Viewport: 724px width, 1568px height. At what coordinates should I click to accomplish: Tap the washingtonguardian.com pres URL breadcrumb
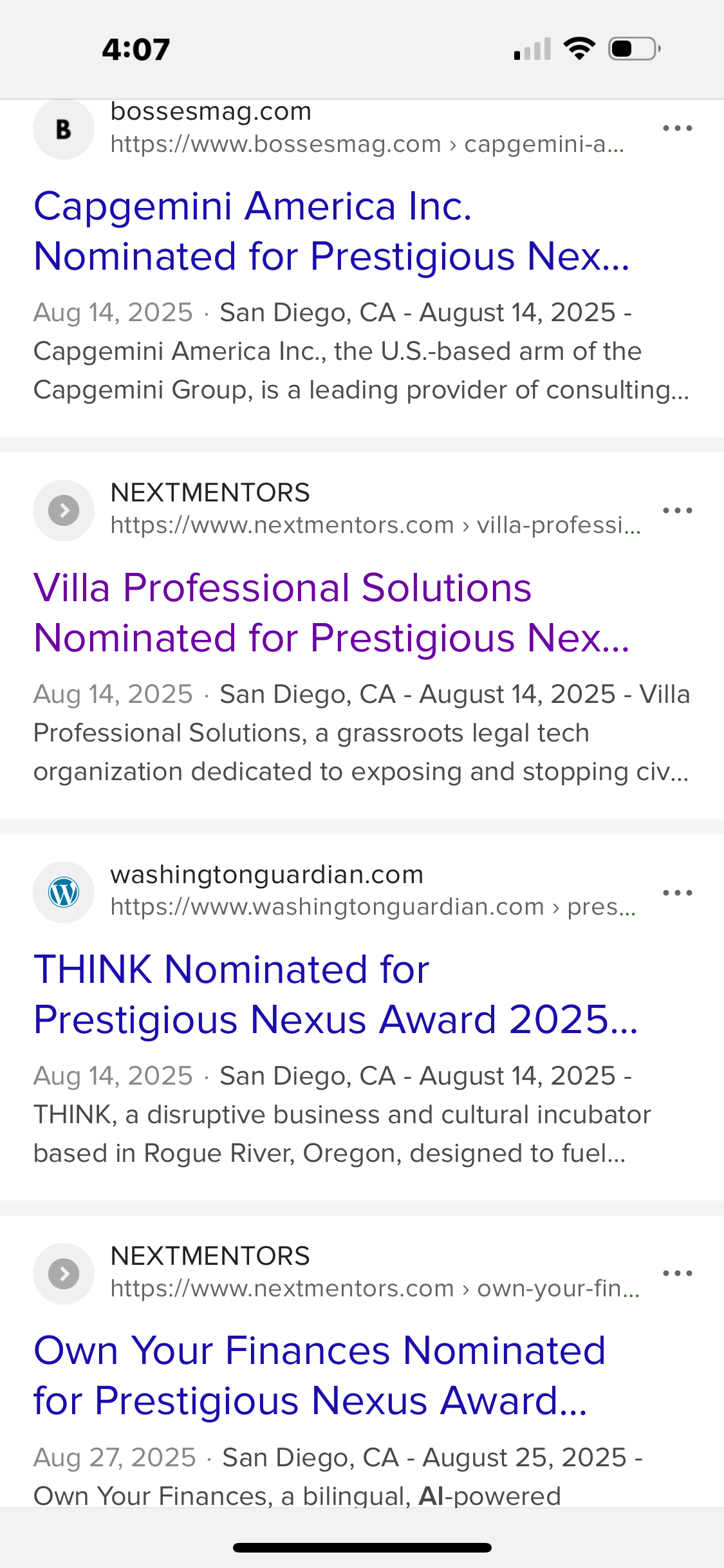pos(373,907)
